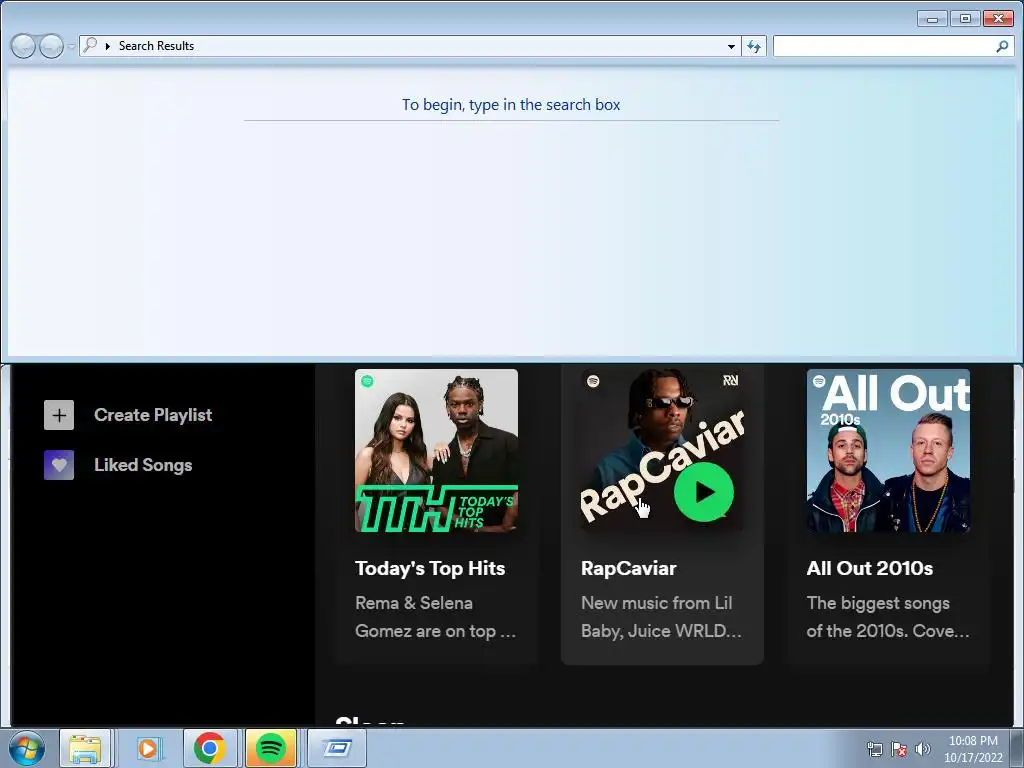Click the Today's Top Hits playlist title

[x=430, y=568]
